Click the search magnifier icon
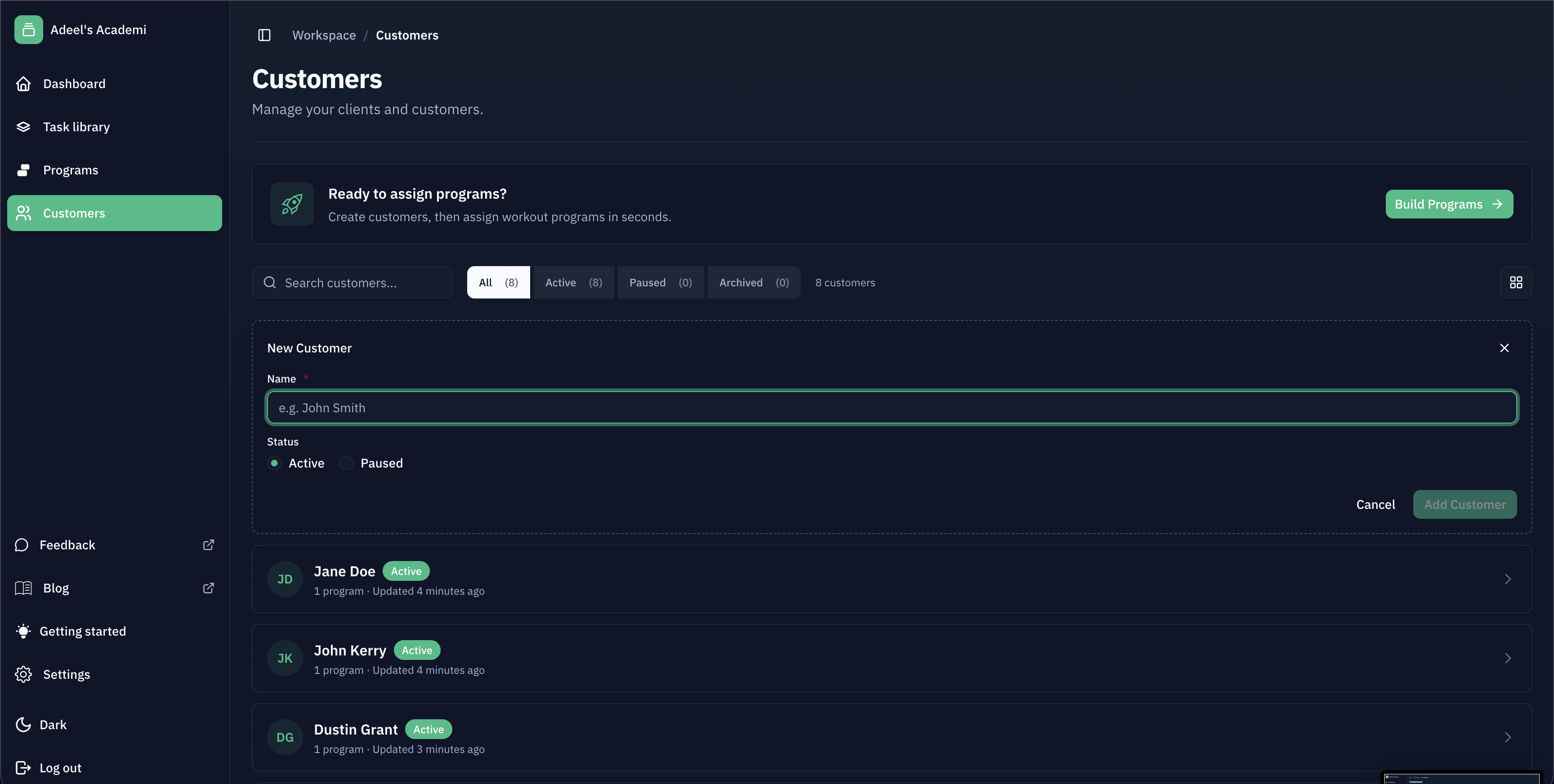The height and width of the screenshot is (784, 1554). [269, 282]
